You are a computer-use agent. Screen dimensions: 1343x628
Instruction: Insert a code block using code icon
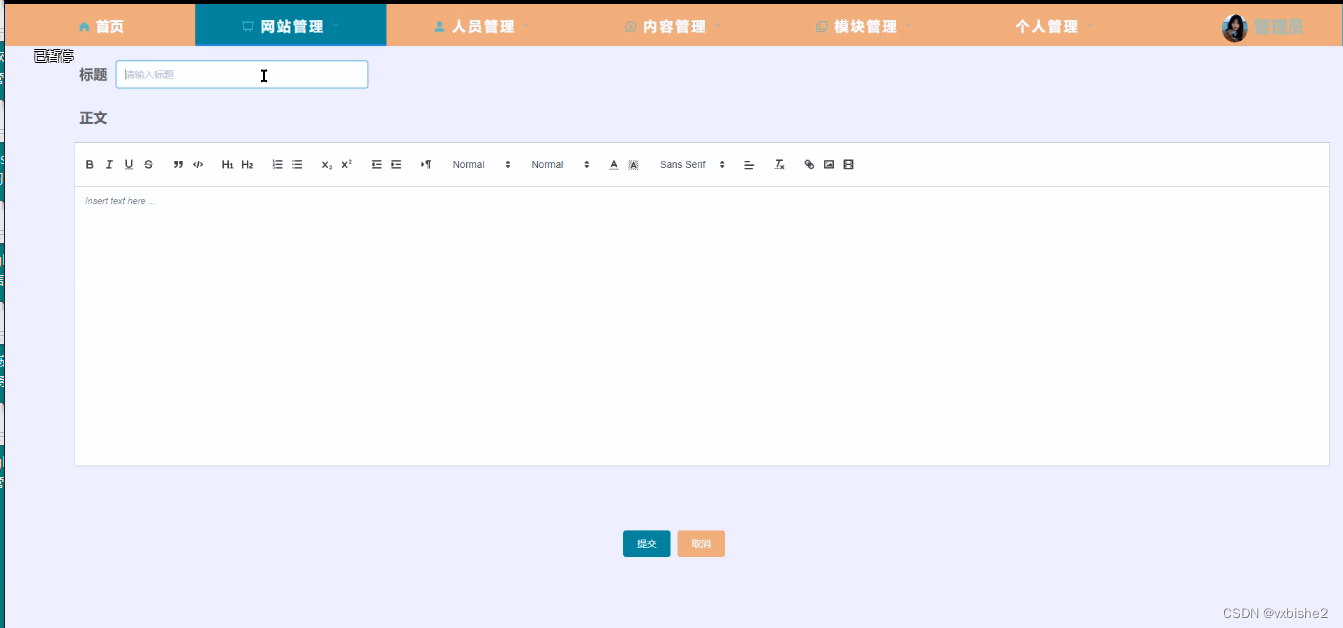coord(198,165)
